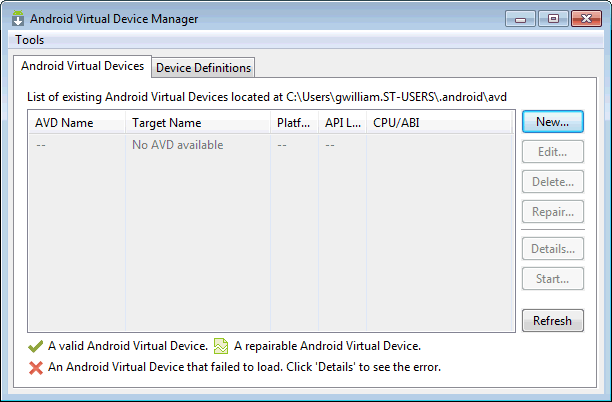Click the 'failed to load' legend text
Viewport: 612px width, 402px height.
tap(244, 367)
